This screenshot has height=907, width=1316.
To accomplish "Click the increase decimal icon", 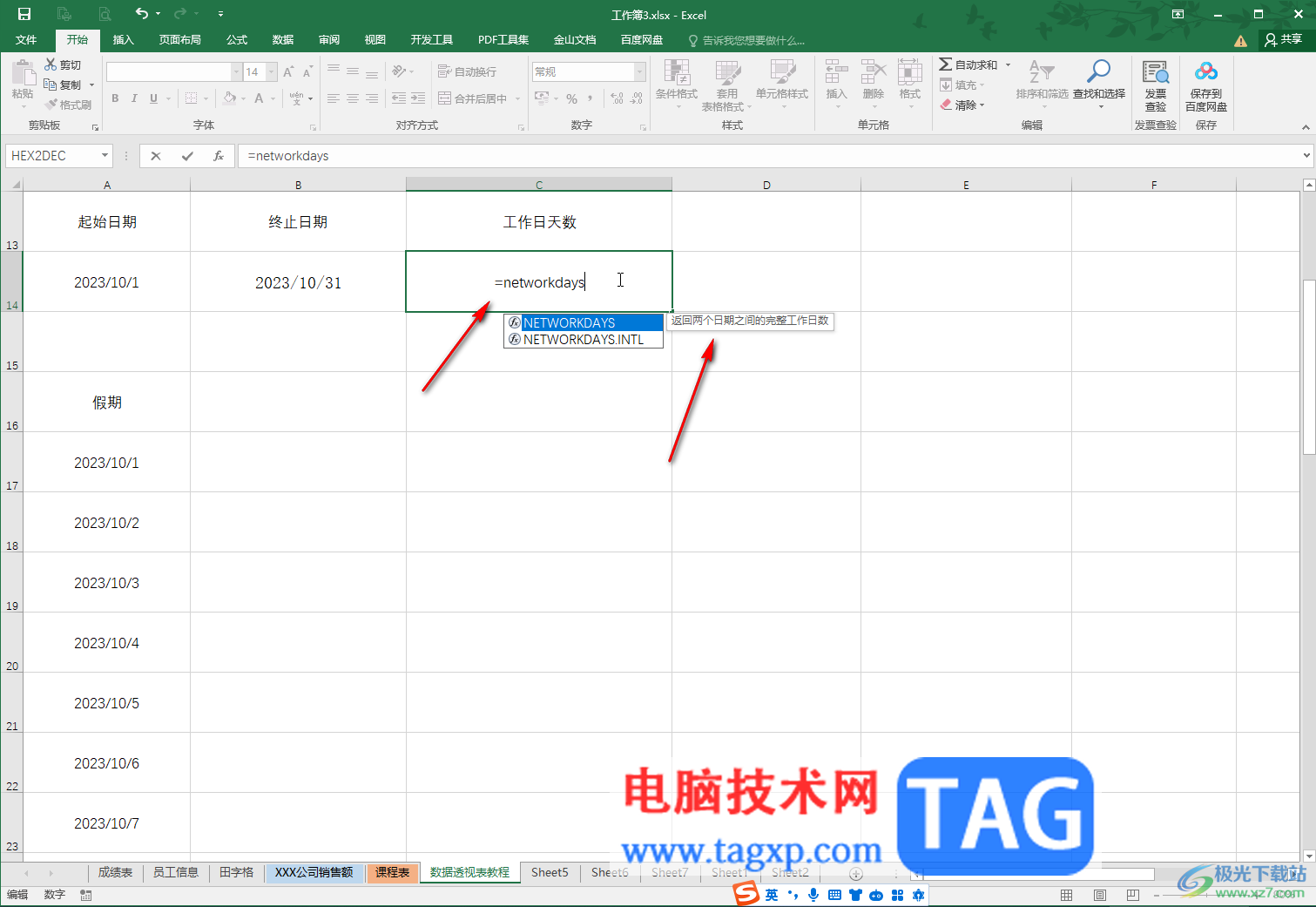I will click(618, 98).
